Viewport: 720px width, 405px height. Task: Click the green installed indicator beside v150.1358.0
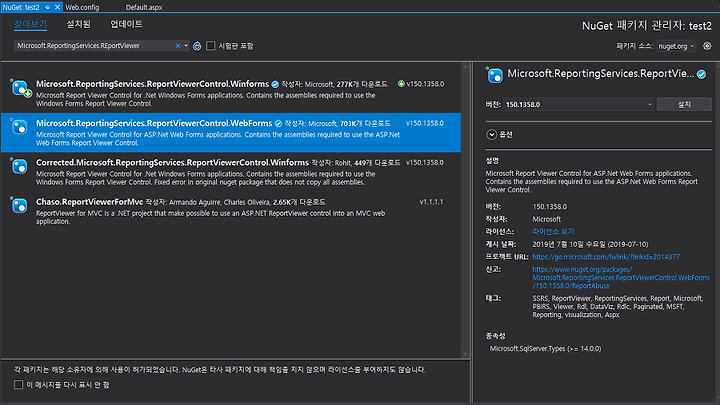[x=401, y=84]
